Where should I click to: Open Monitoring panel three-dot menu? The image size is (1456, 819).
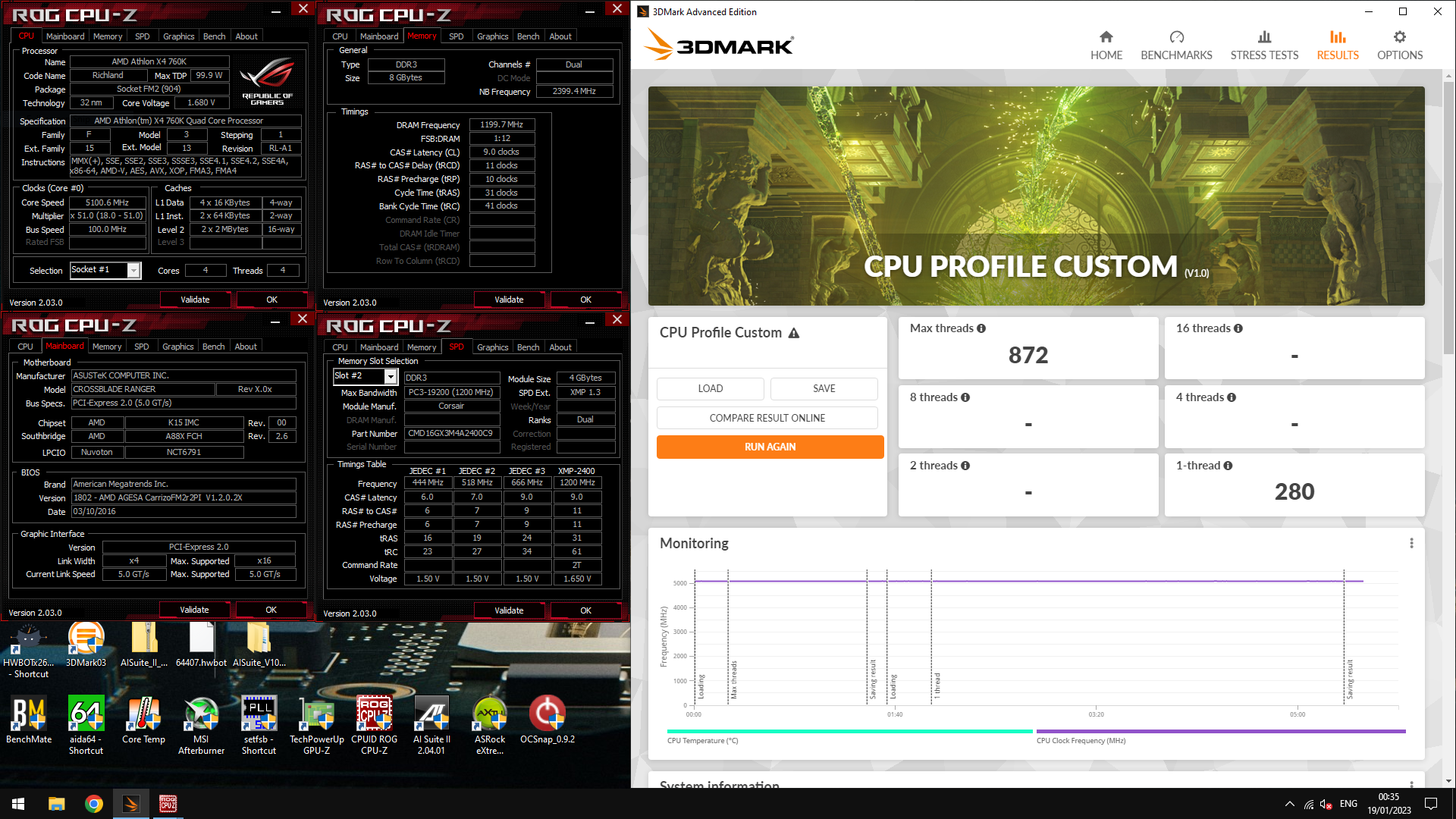(1411, 543)
